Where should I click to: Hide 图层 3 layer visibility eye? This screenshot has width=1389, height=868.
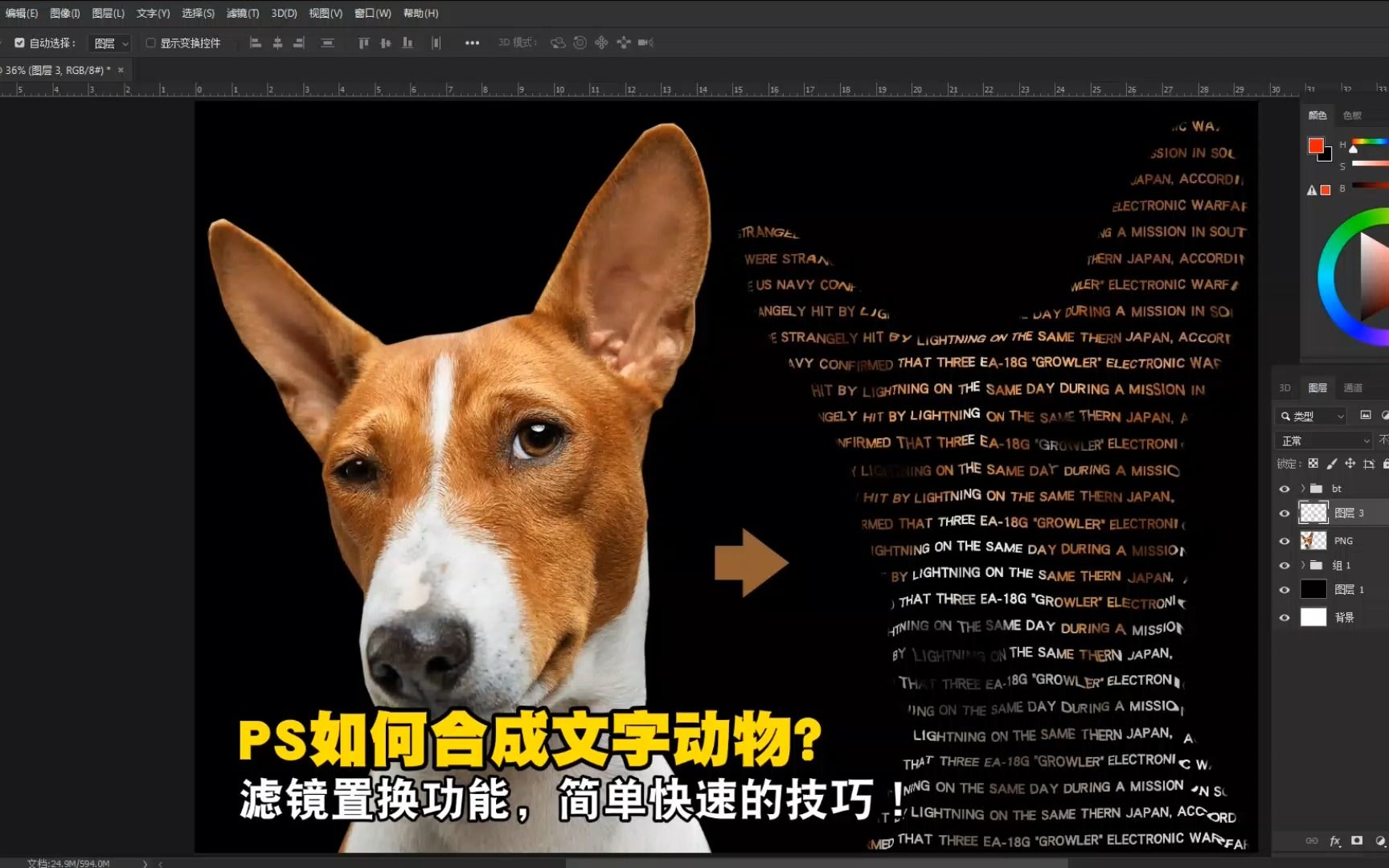(1284, 513)
